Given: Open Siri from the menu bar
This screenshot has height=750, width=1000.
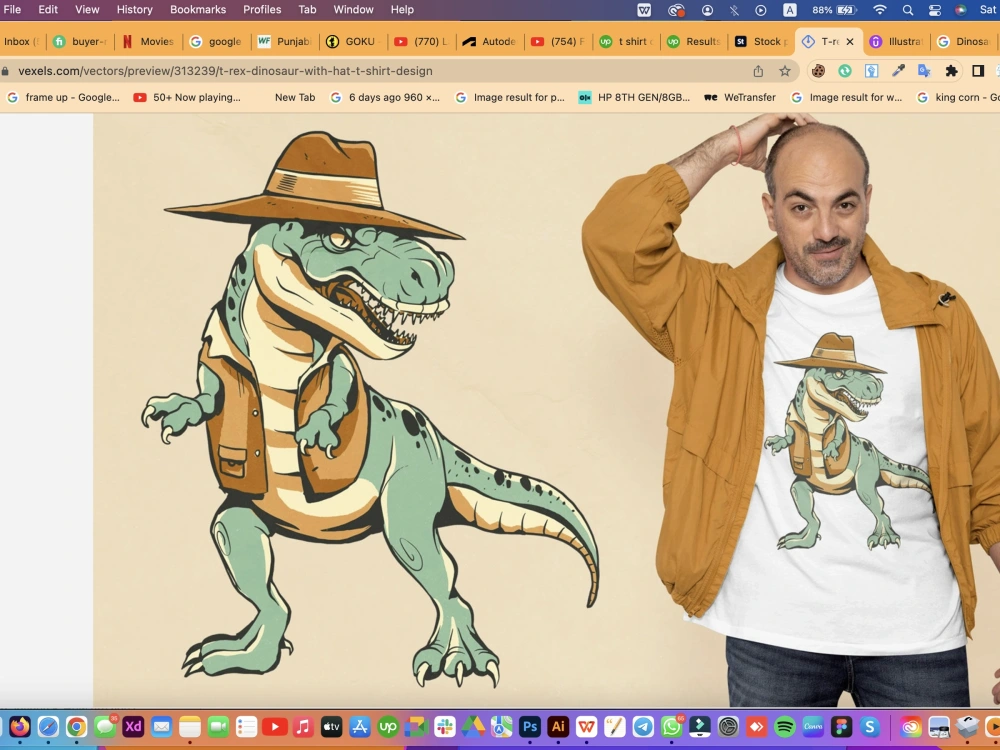Looking at the screenshot, I should click(x=960, y=10).
